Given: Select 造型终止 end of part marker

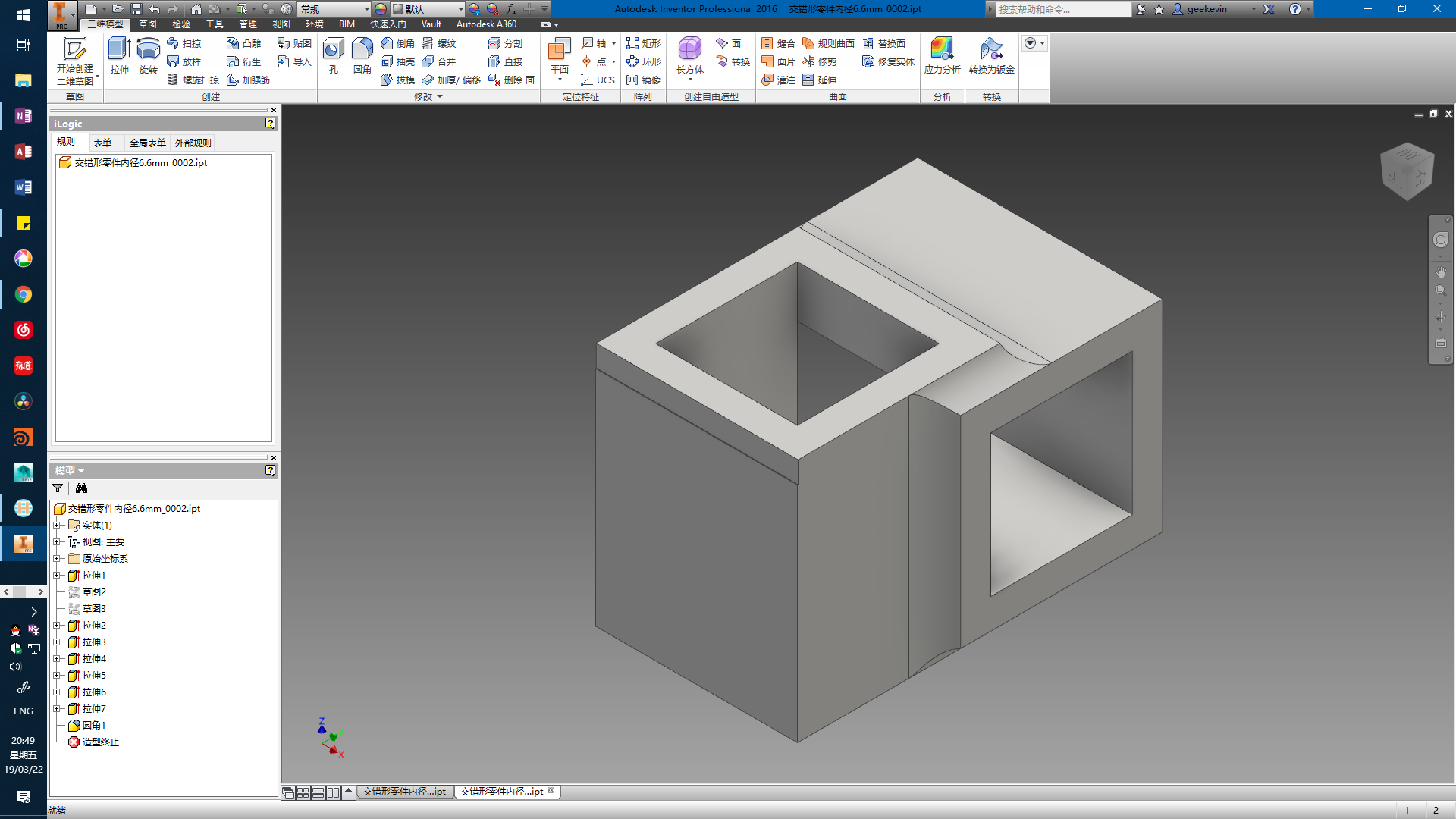Looking at the screenshot, I should (x=100, y=742).
